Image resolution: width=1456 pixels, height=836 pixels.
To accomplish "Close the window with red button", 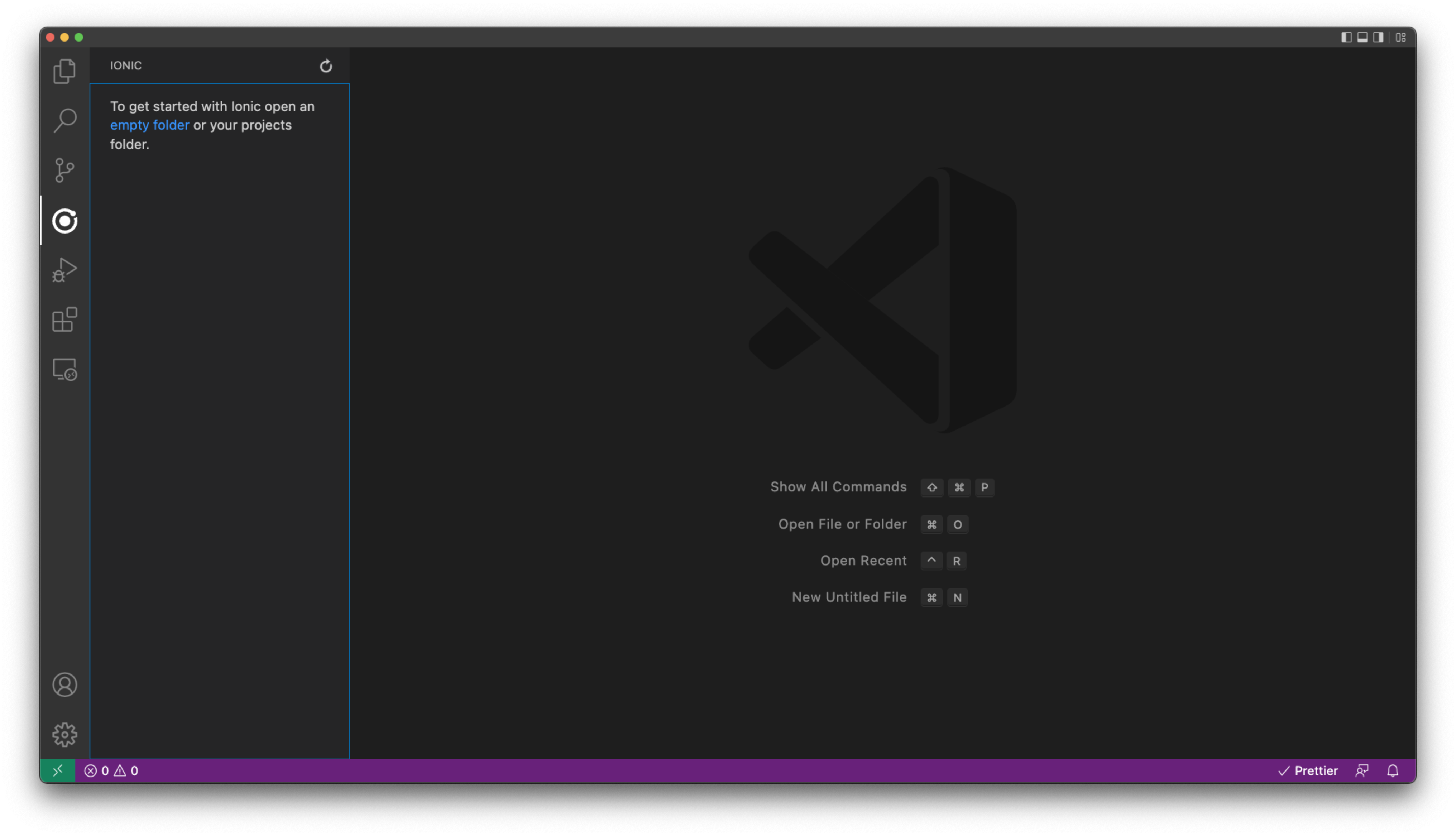I will (x=50, y=37).
